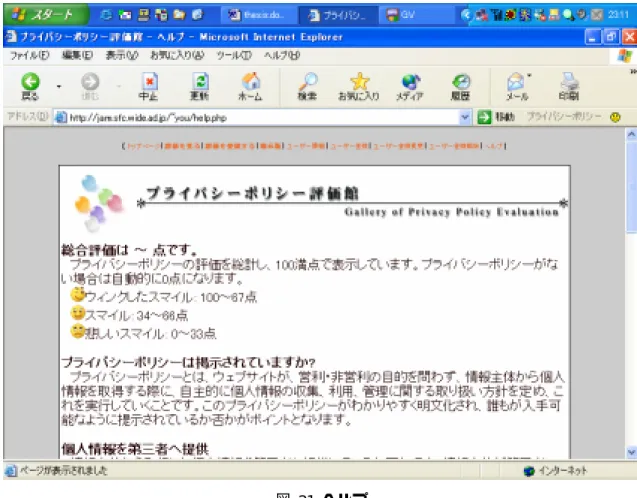Expand the address bar URL dropdown
The height and width of the screenshot is (498, 637).
(x=465, y=117)
